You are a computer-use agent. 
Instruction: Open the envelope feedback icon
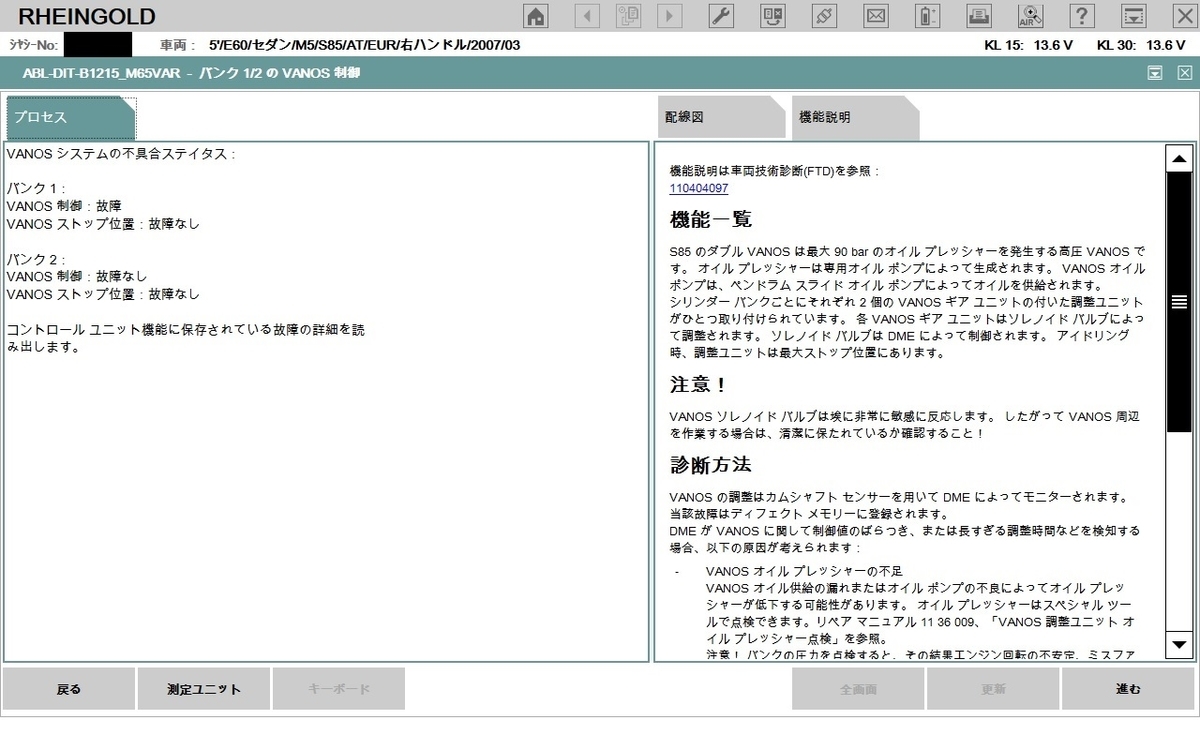pos(876,15)
